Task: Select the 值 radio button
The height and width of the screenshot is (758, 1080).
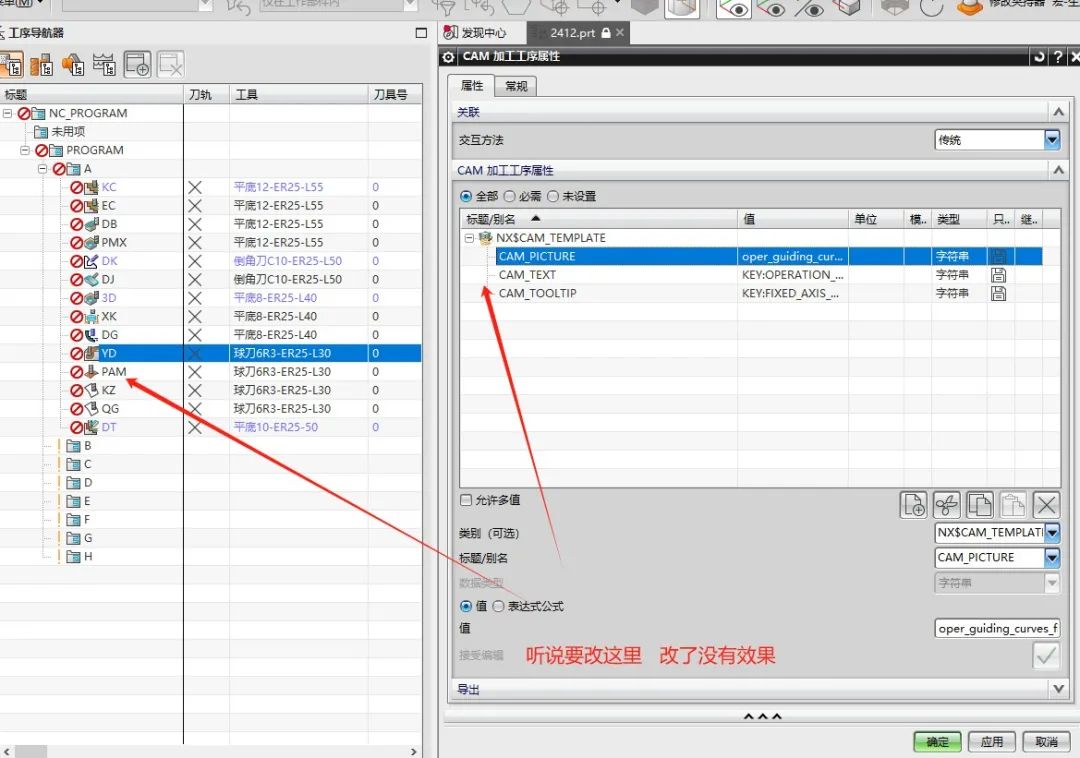Action: (466, 606)
